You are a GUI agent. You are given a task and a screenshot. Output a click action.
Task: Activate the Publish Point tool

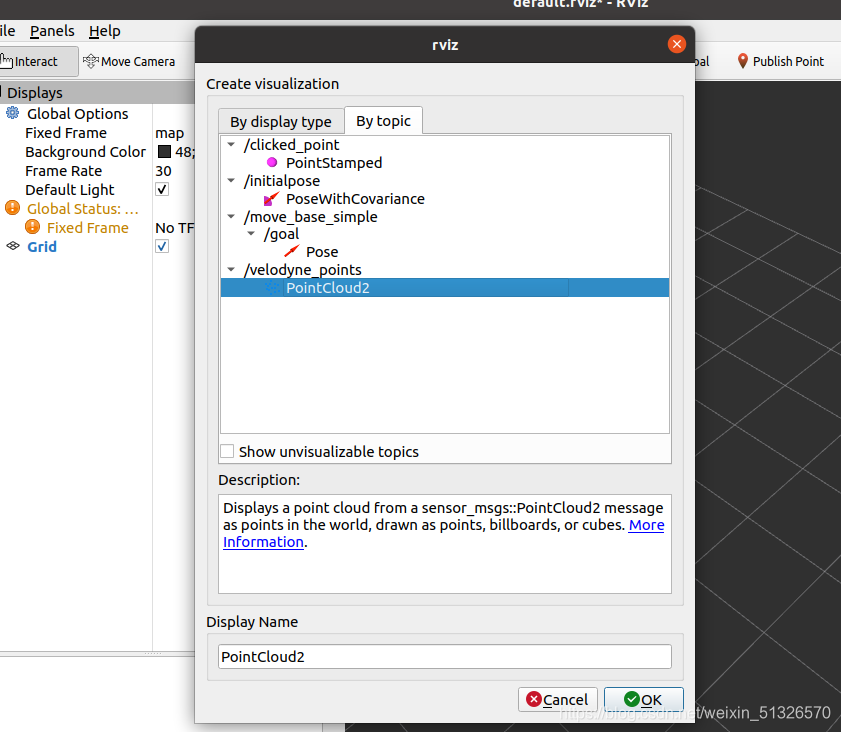pyautogui.click(x=780, y=62)
